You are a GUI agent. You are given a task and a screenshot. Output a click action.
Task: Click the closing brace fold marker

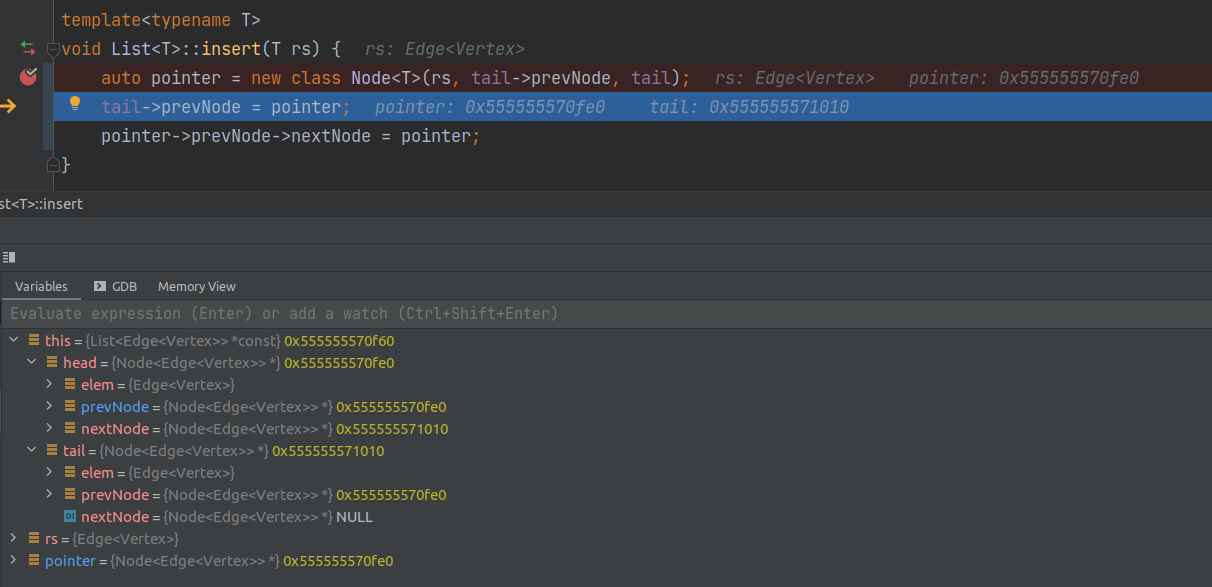[x=53, y=164]
